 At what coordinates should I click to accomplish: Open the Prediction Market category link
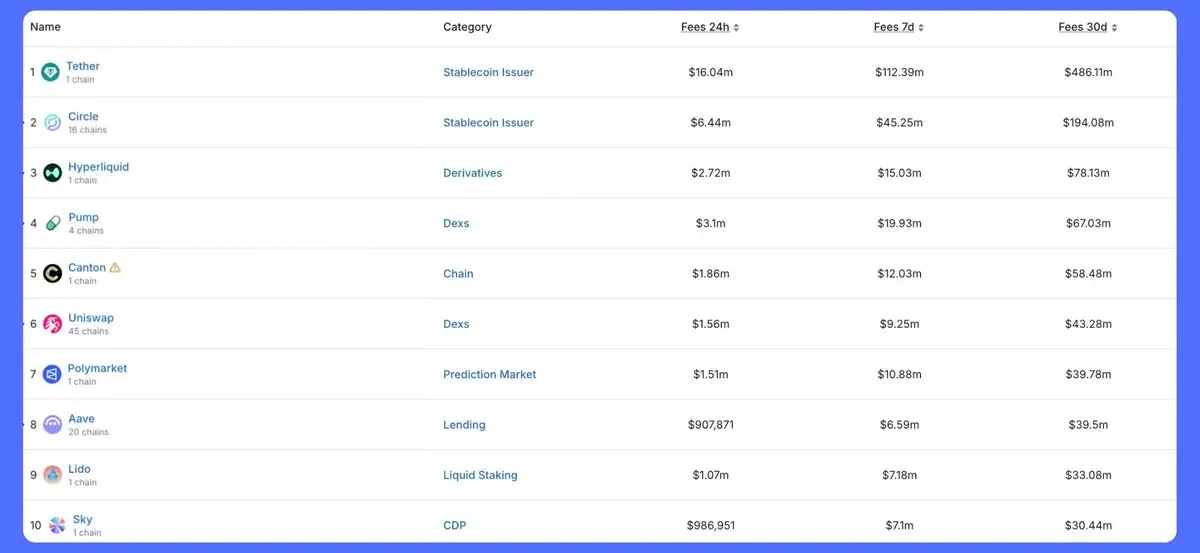(489, 375)
